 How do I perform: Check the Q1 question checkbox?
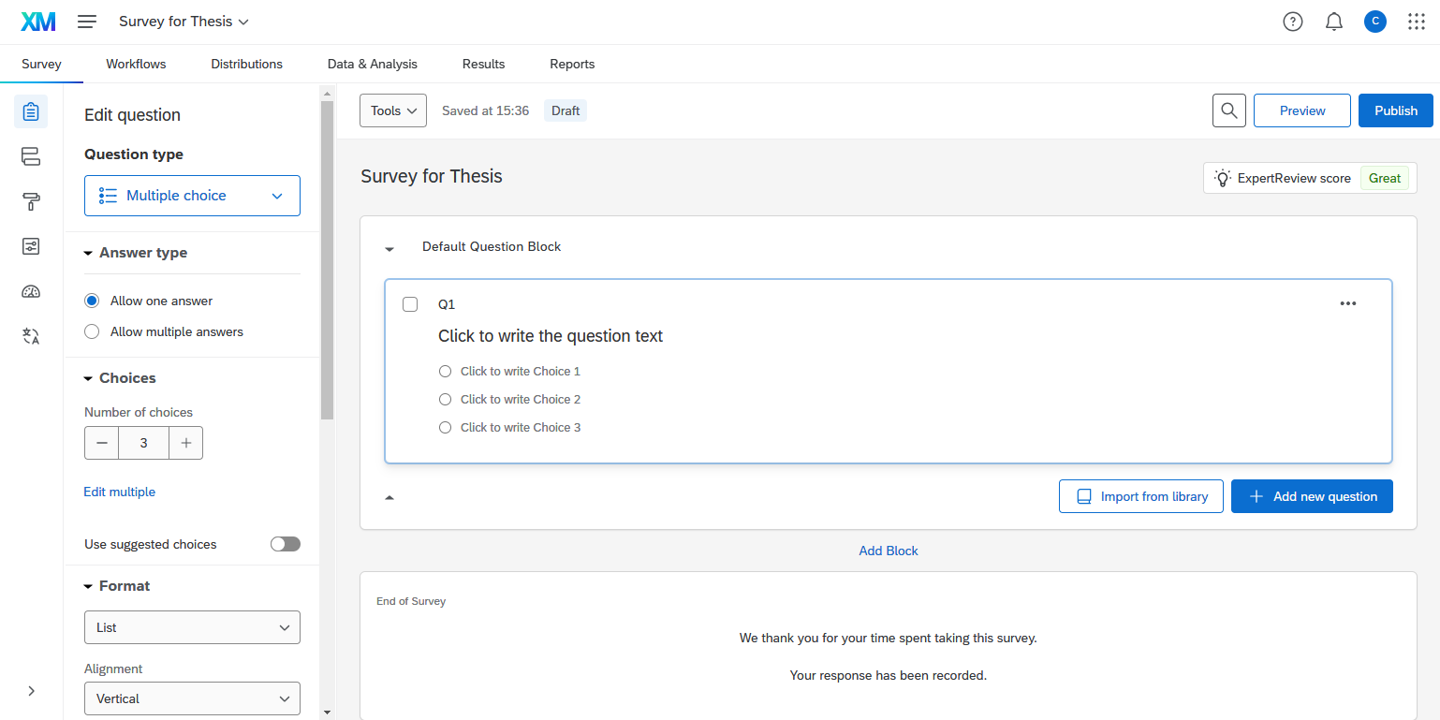410,304
